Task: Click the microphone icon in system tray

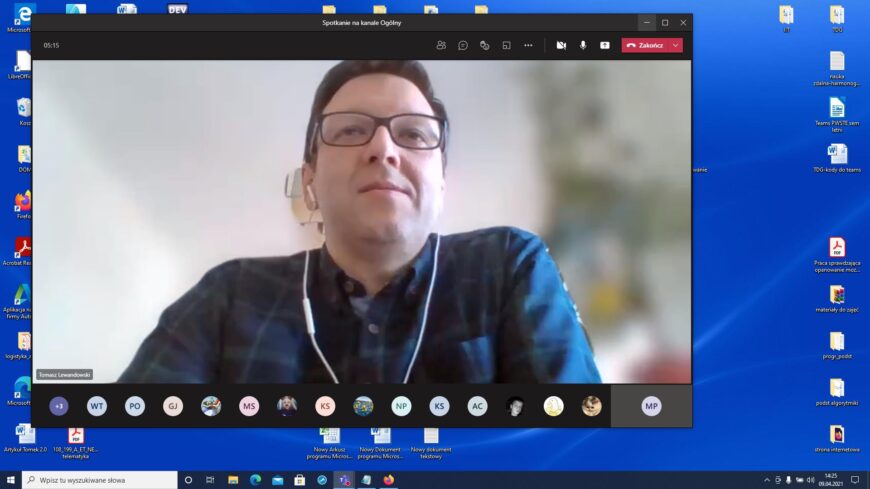Action: 788,480
